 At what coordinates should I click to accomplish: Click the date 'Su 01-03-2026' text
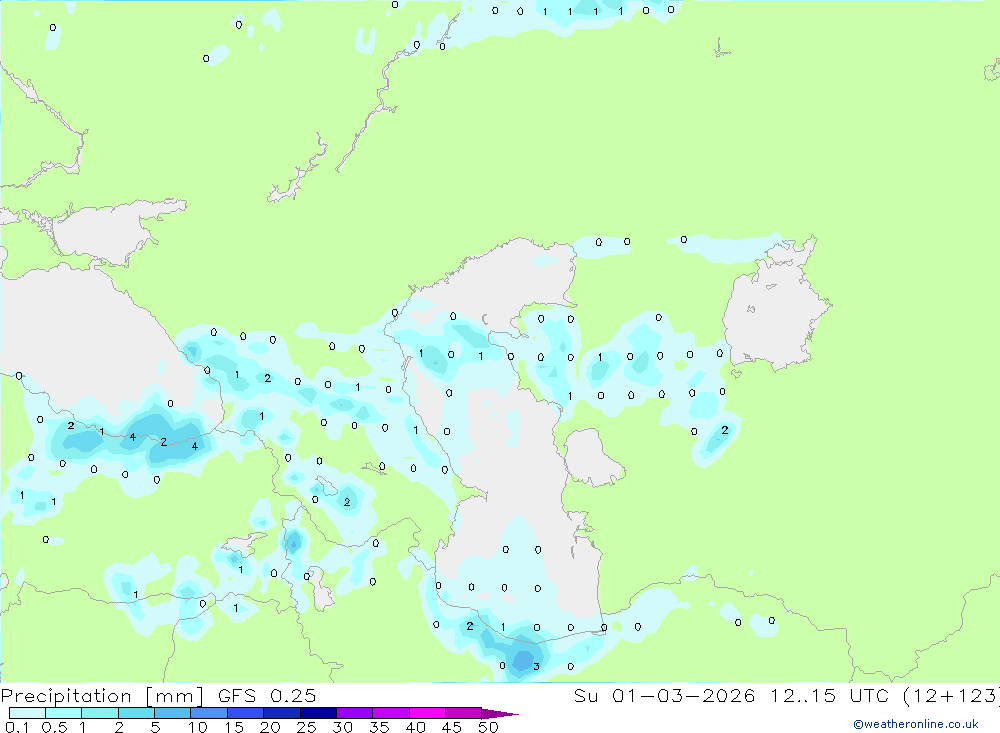[x=664, y=695]
